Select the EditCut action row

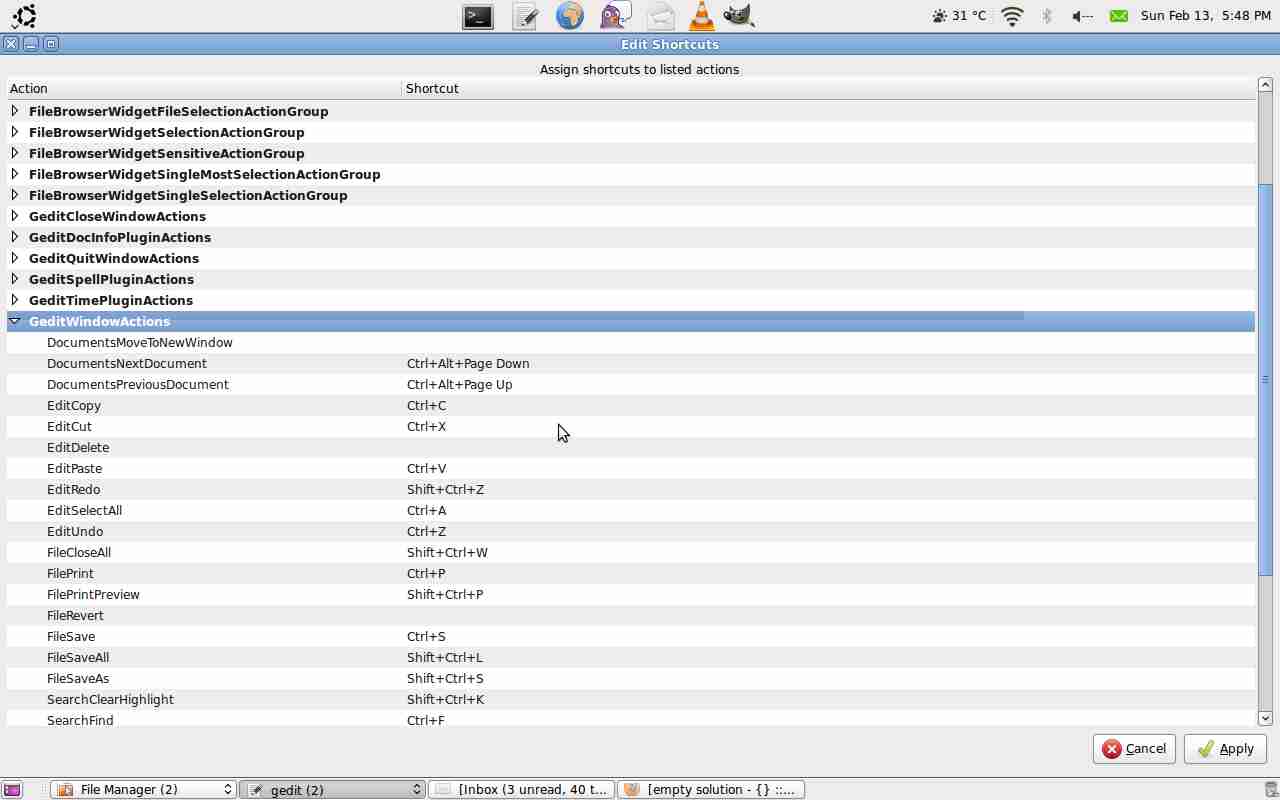tap(631, 426)
